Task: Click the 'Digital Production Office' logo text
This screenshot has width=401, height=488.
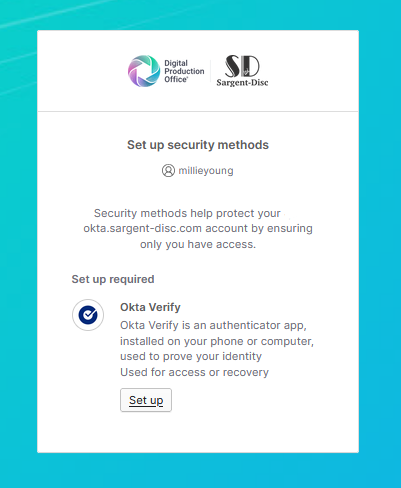Action: (184, 71)
